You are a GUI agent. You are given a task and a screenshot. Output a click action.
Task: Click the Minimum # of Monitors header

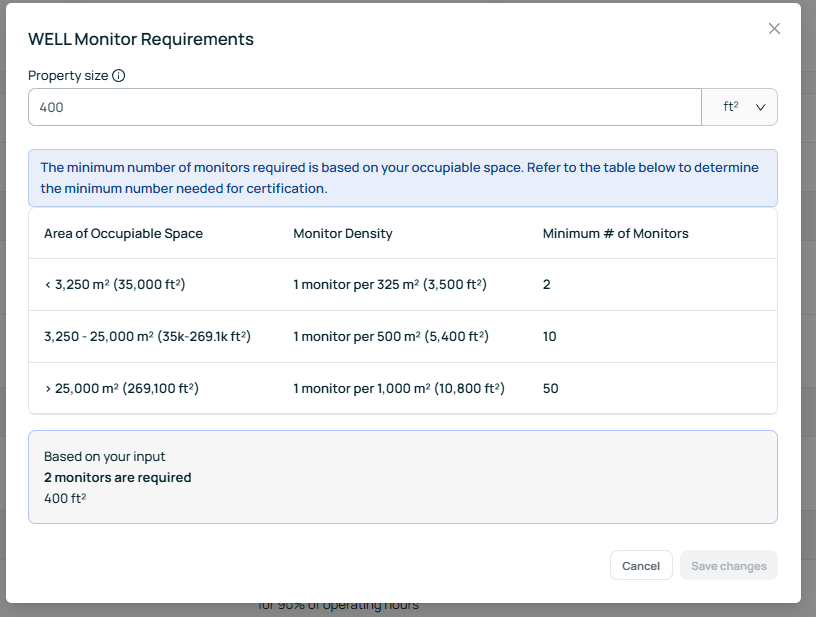[x=615, y=234]
